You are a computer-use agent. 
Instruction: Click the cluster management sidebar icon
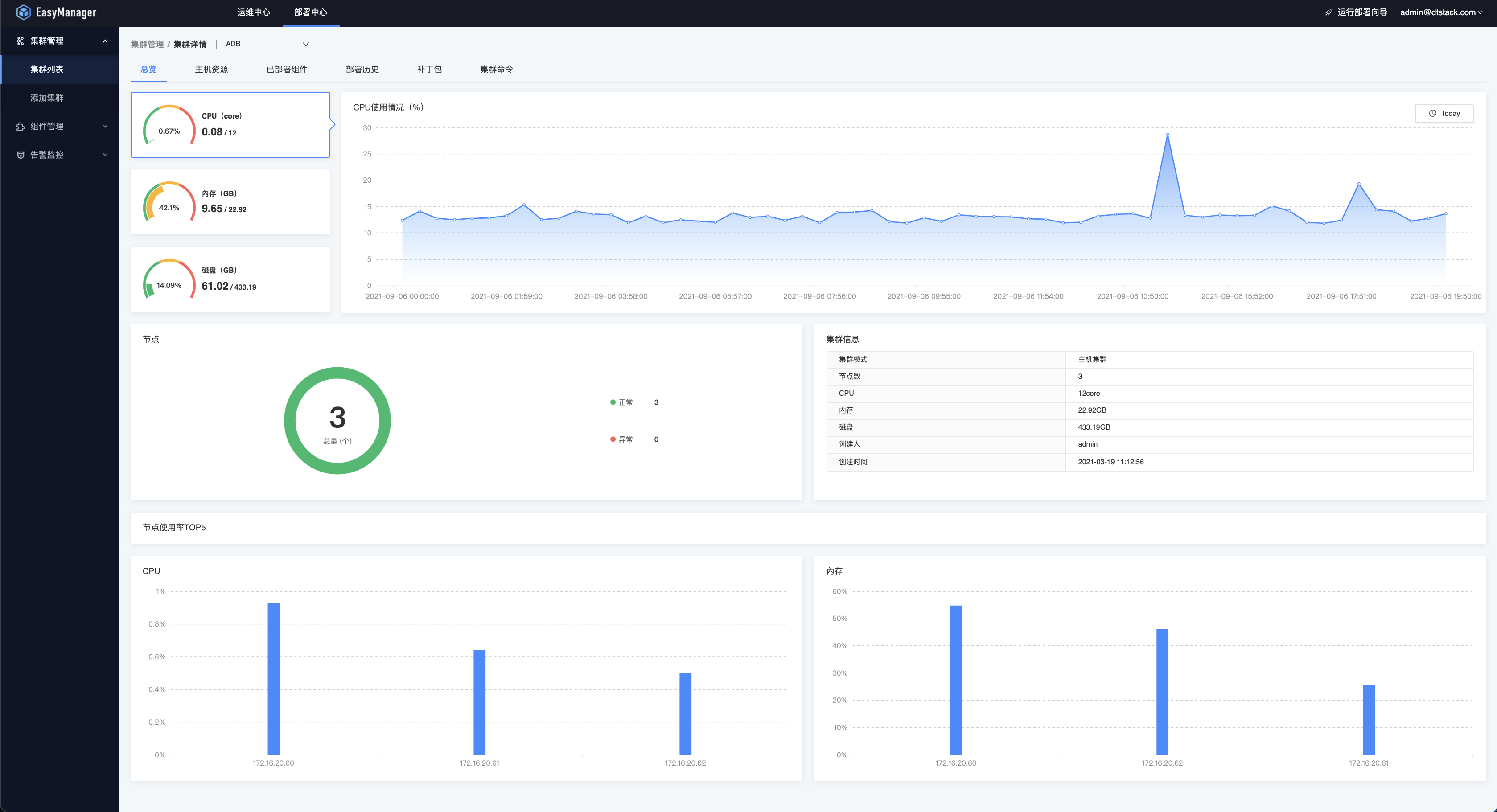pyautogui.click(x=21, y=41)
